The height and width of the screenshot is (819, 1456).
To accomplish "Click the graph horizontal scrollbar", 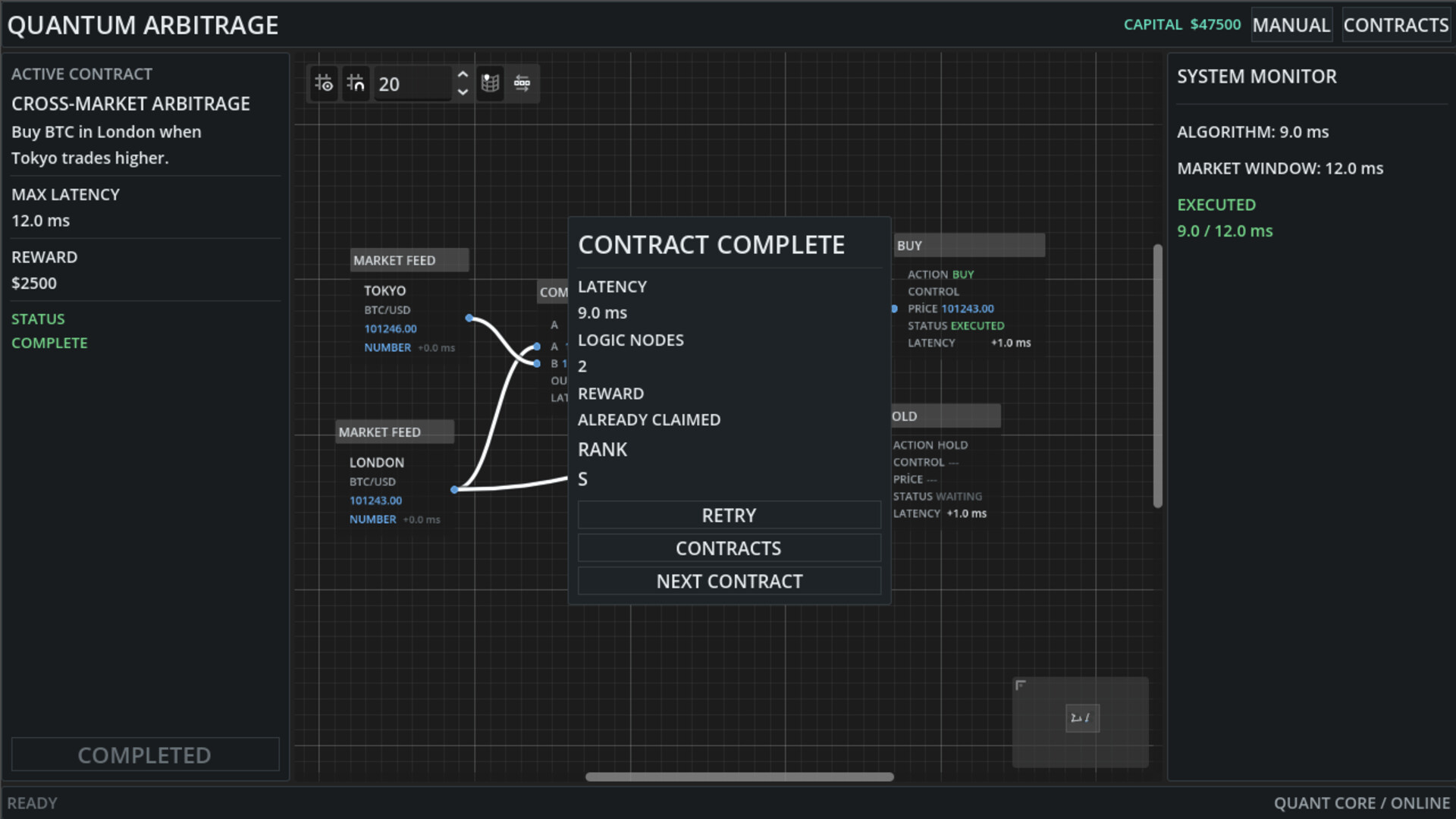I will (x=739, y=777).
